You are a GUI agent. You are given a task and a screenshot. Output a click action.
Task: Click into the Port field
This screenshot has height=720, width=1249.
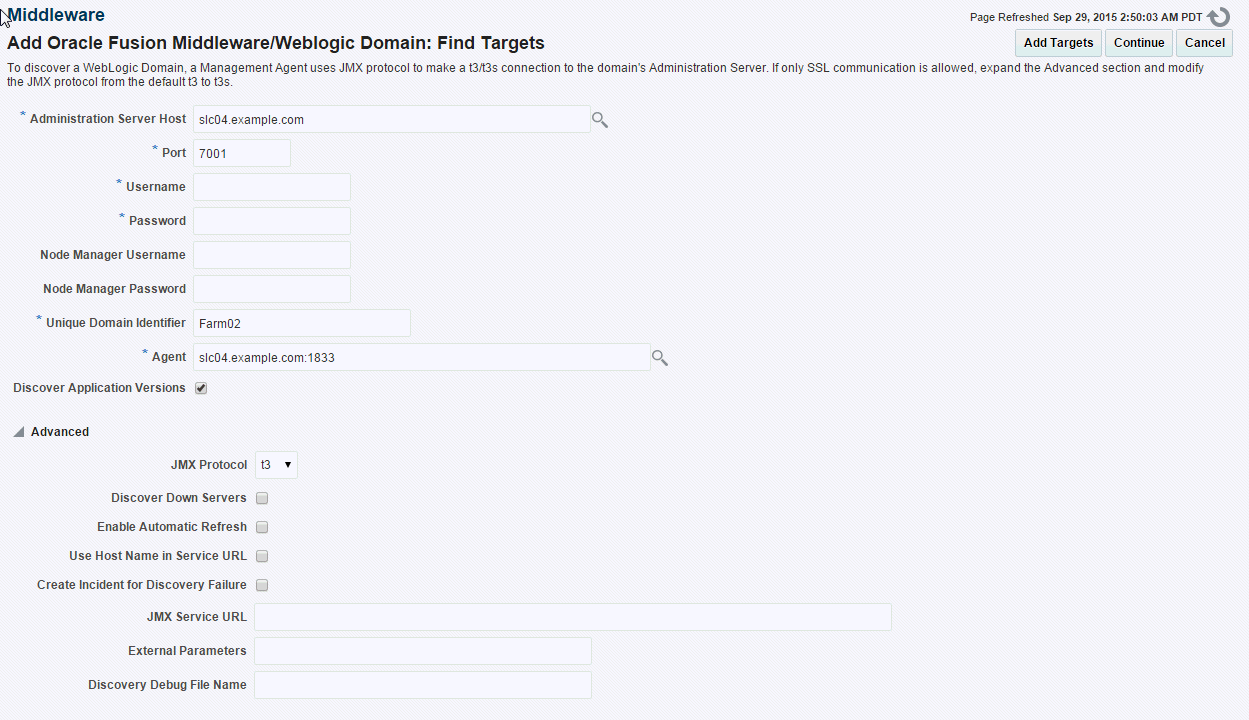point(242,153)
